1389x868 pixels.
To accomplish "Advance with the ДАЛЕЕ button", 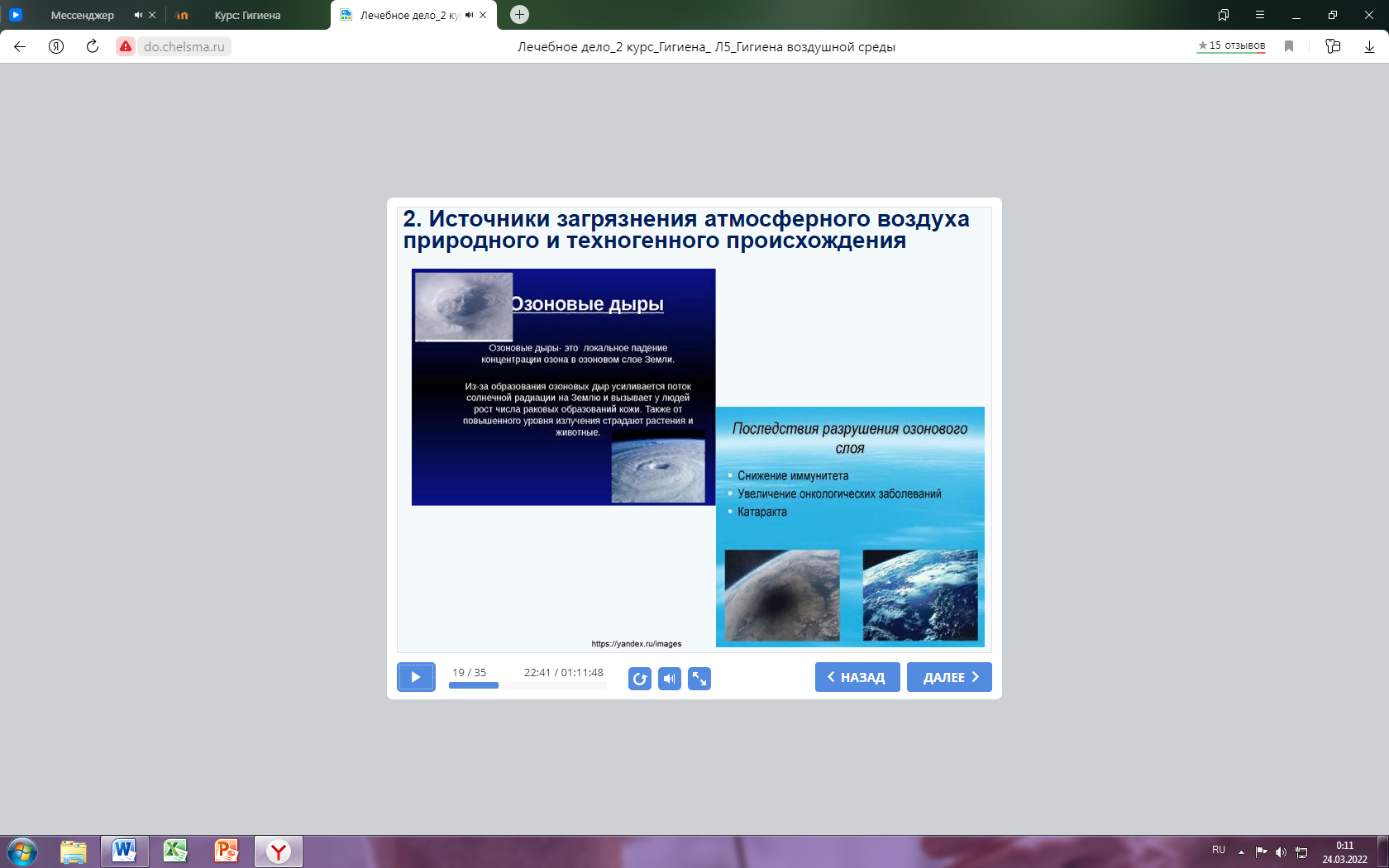I will [x=949, y=677].
